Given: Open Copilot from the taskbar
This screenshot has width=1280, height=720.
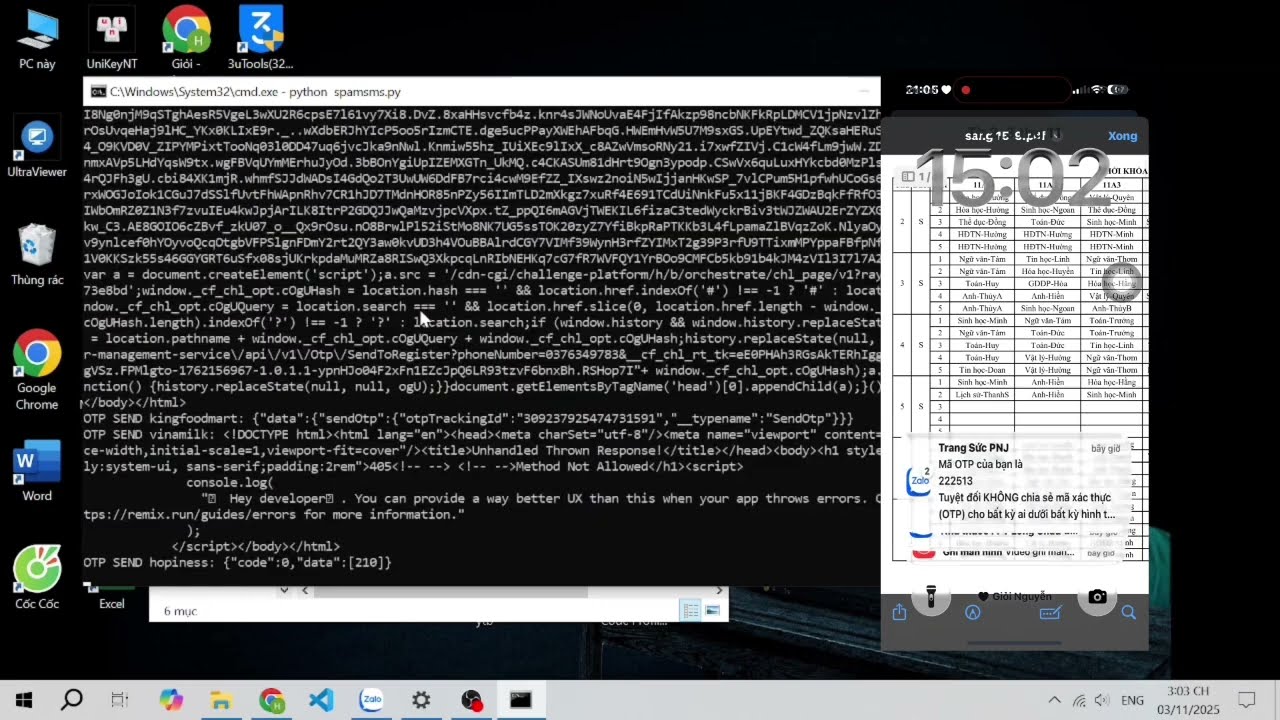Looking at the screenshot, I should 171,700.
